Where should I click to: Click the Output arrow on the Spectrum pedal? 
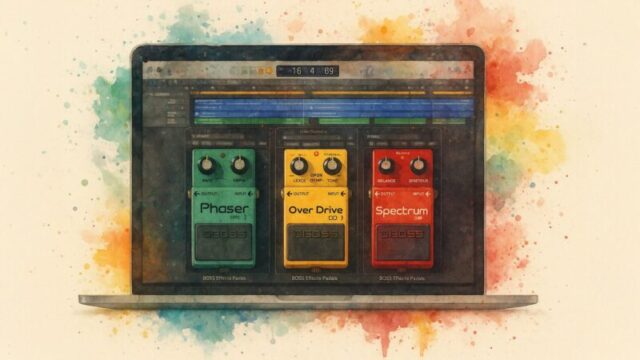[378, 194]
